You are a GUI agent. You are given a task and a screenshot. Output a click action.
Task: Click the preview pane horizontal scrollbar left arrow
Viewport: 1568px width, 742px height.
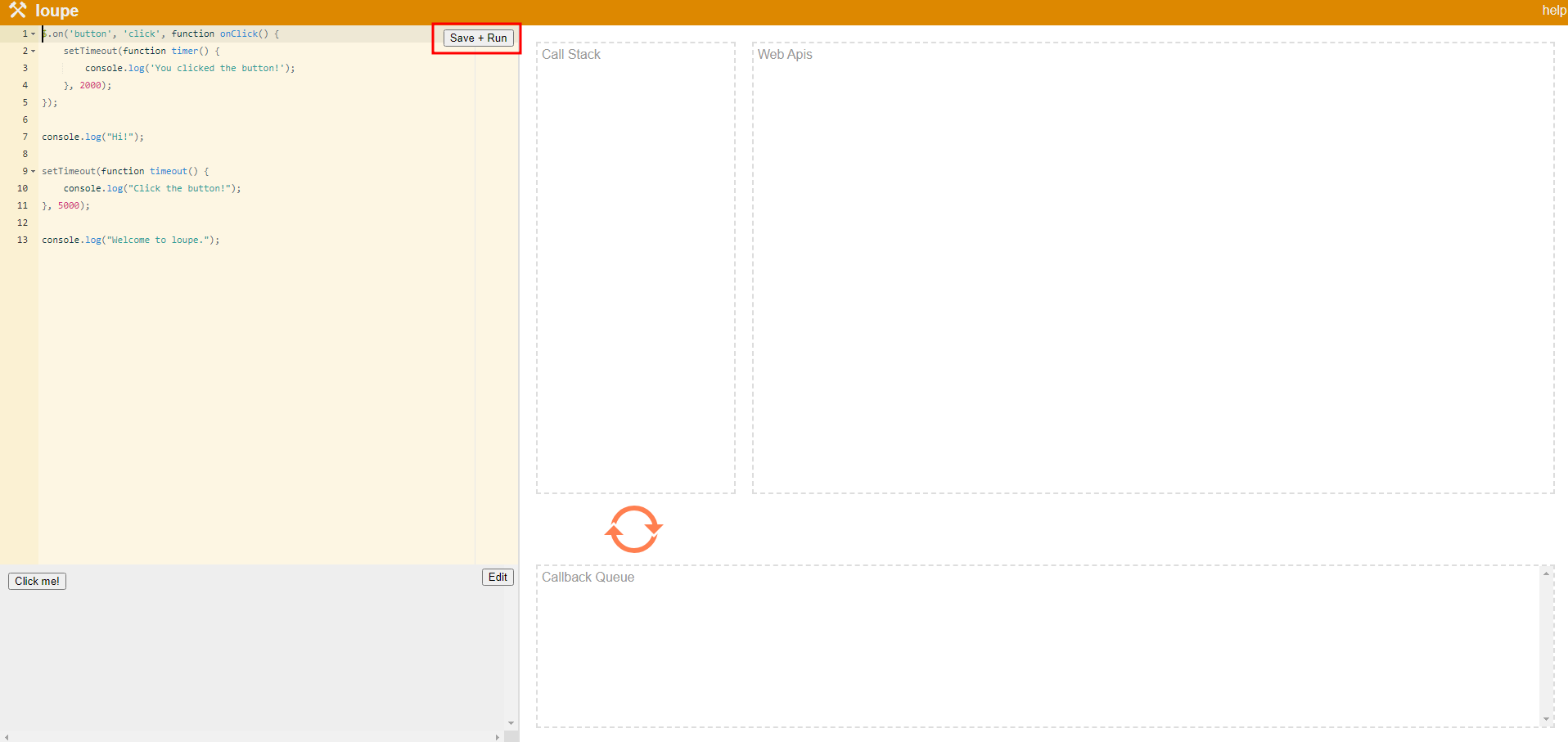[x=7, y=737]
